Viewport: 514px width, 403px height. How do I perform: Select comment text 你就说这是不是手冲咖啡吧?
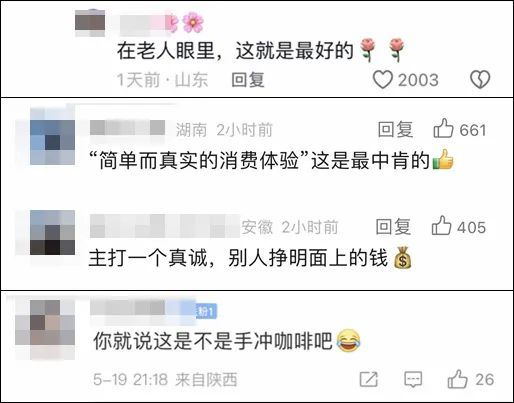tap(213, 341)
